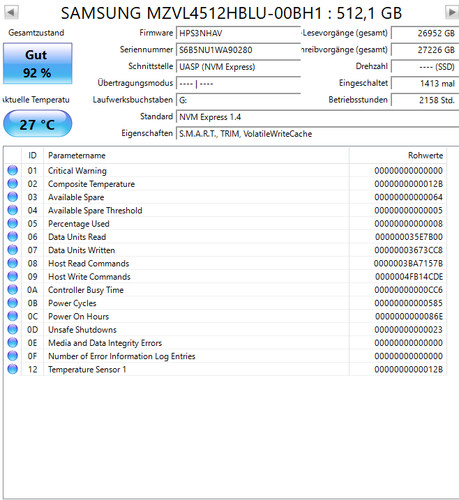Select the Controller Busy Time name
This screenshot has height=500, width=459.
tap(86, 290)
